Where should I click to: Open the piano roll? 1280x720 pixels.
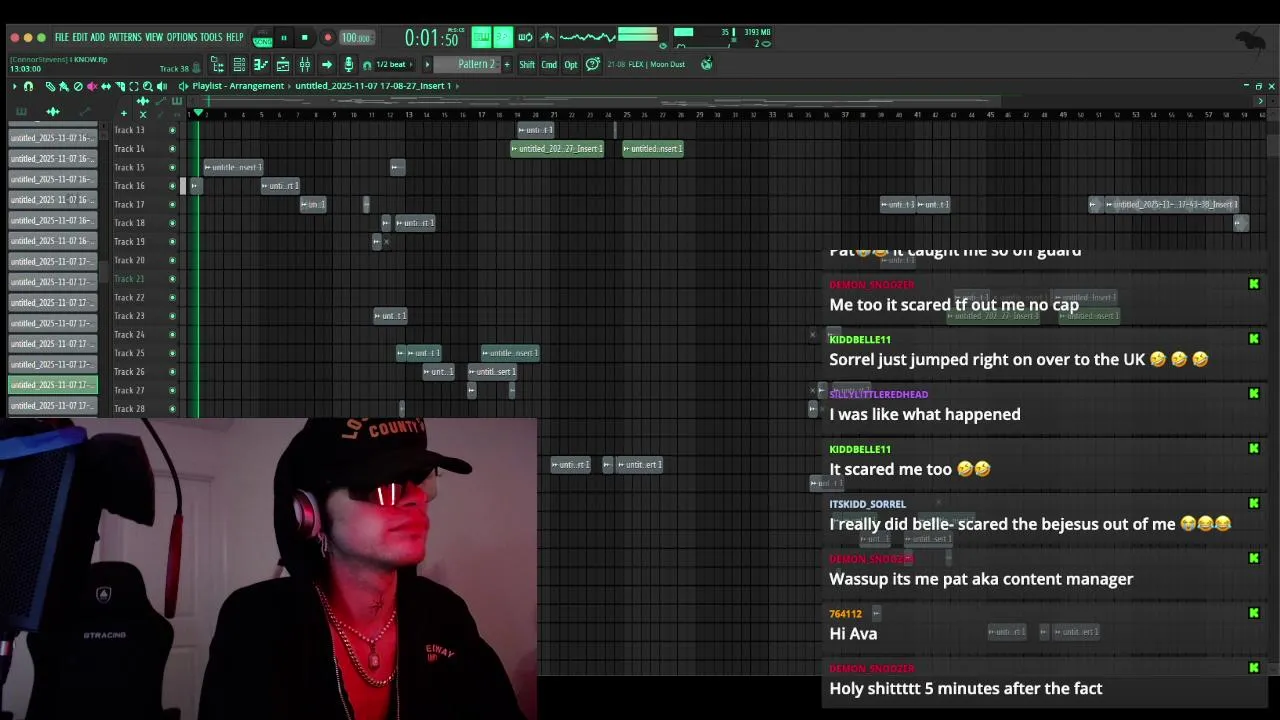tap(261, 64)
